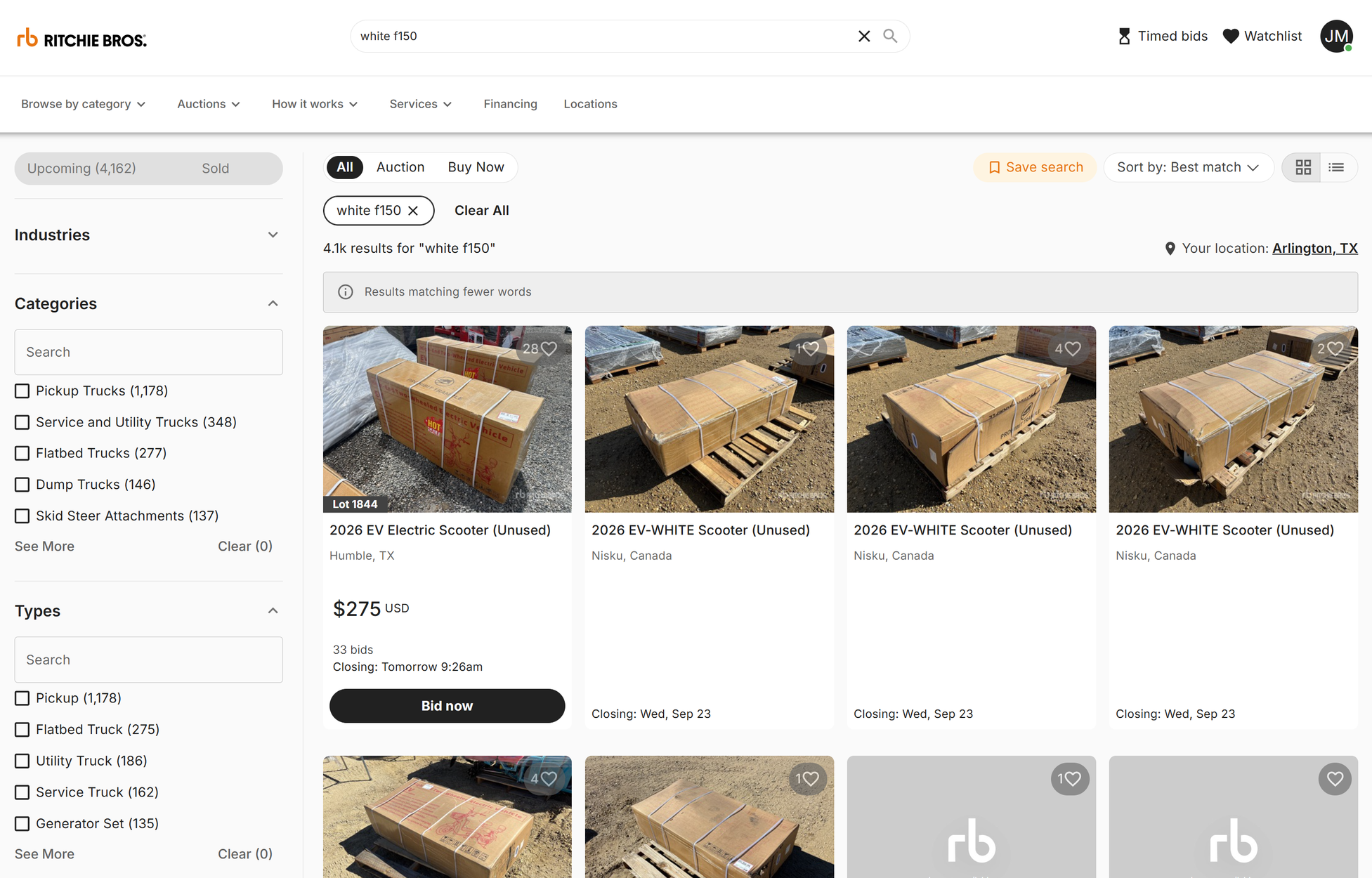Open the Locations menu item
1372x878 pixels.
coord(590,104)
